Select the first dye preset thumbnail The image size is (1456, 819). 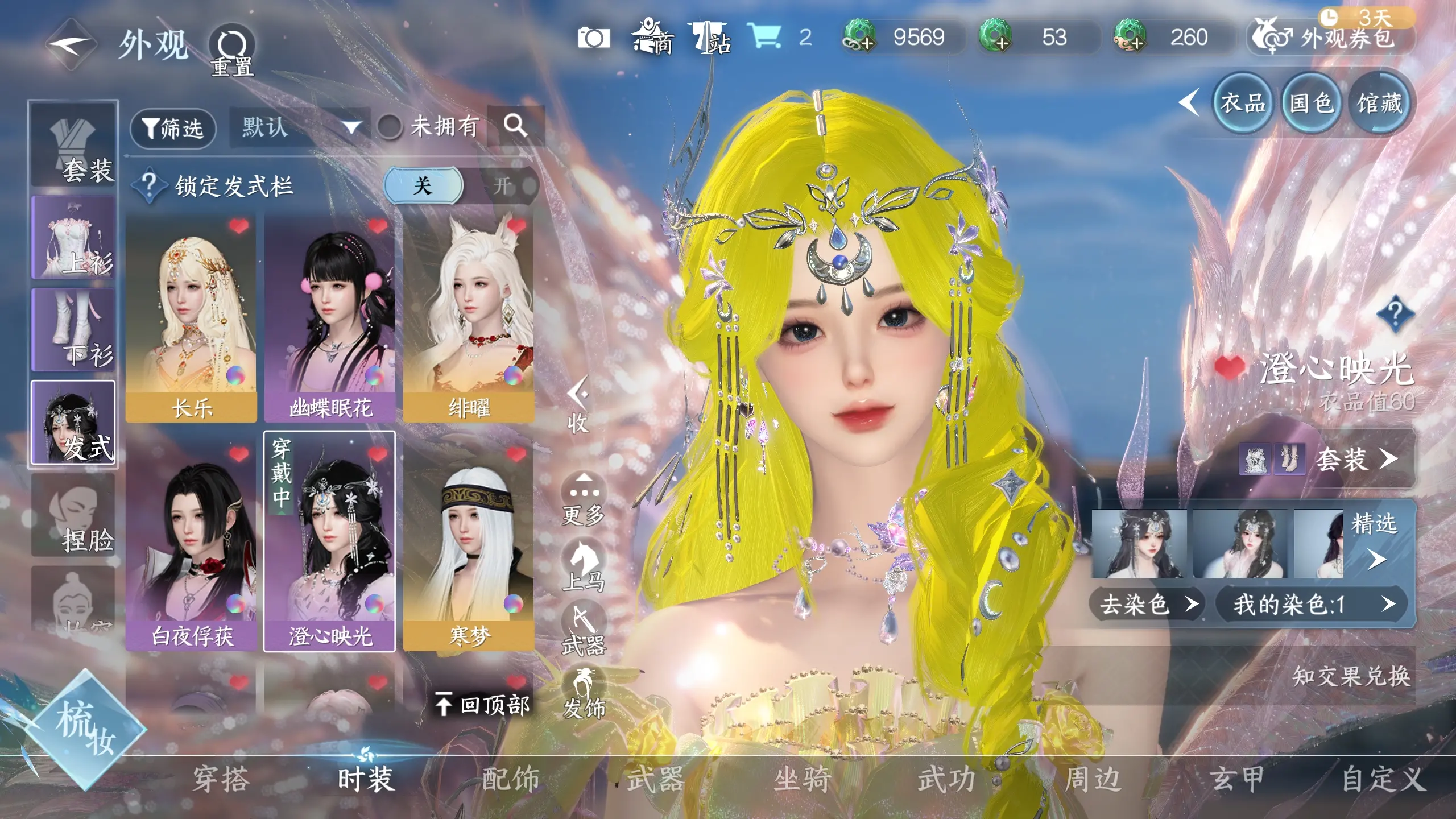pyautogui.click(x=1139, y=544)
